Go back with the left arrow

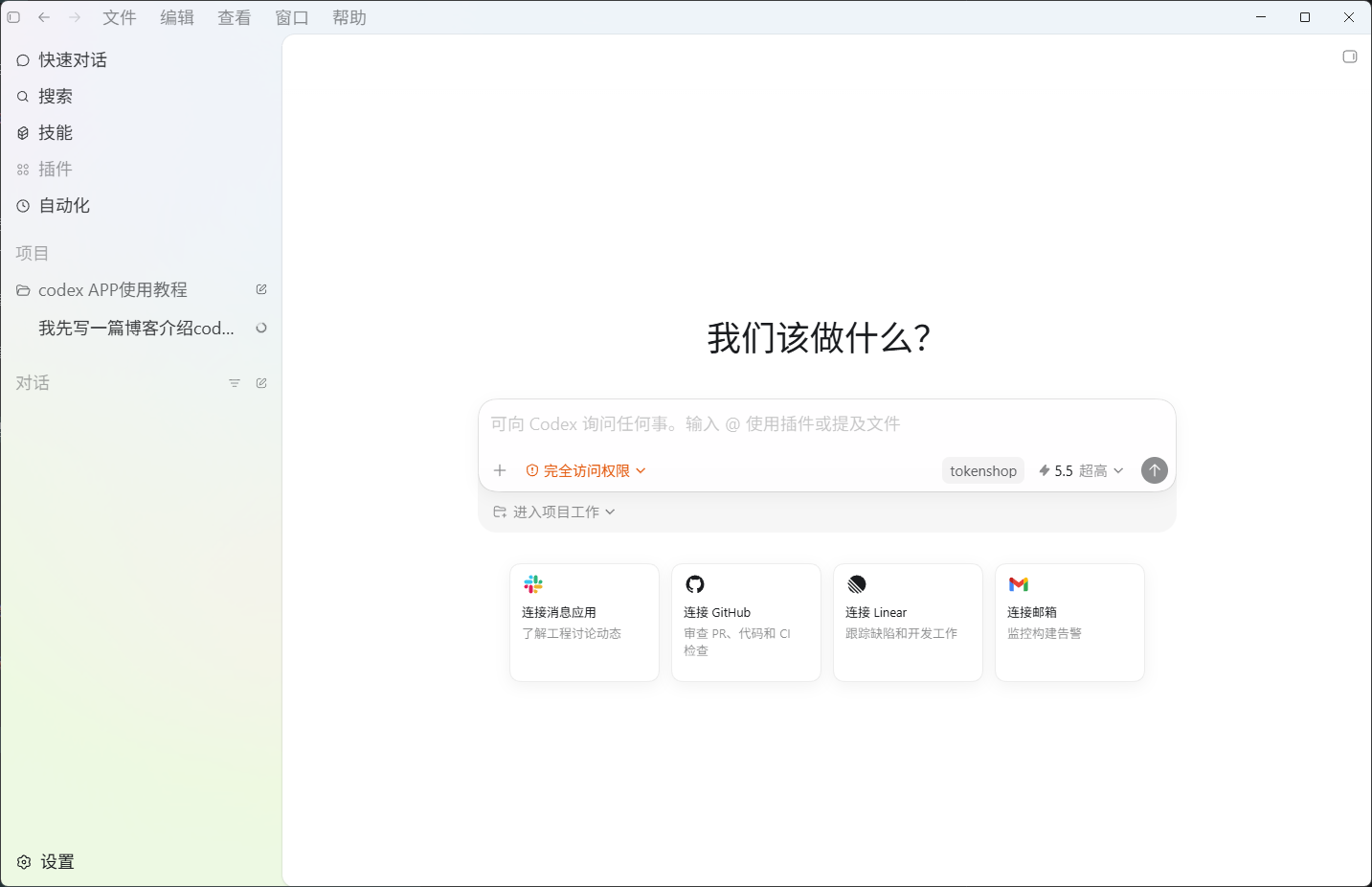(x=44, y=17)
